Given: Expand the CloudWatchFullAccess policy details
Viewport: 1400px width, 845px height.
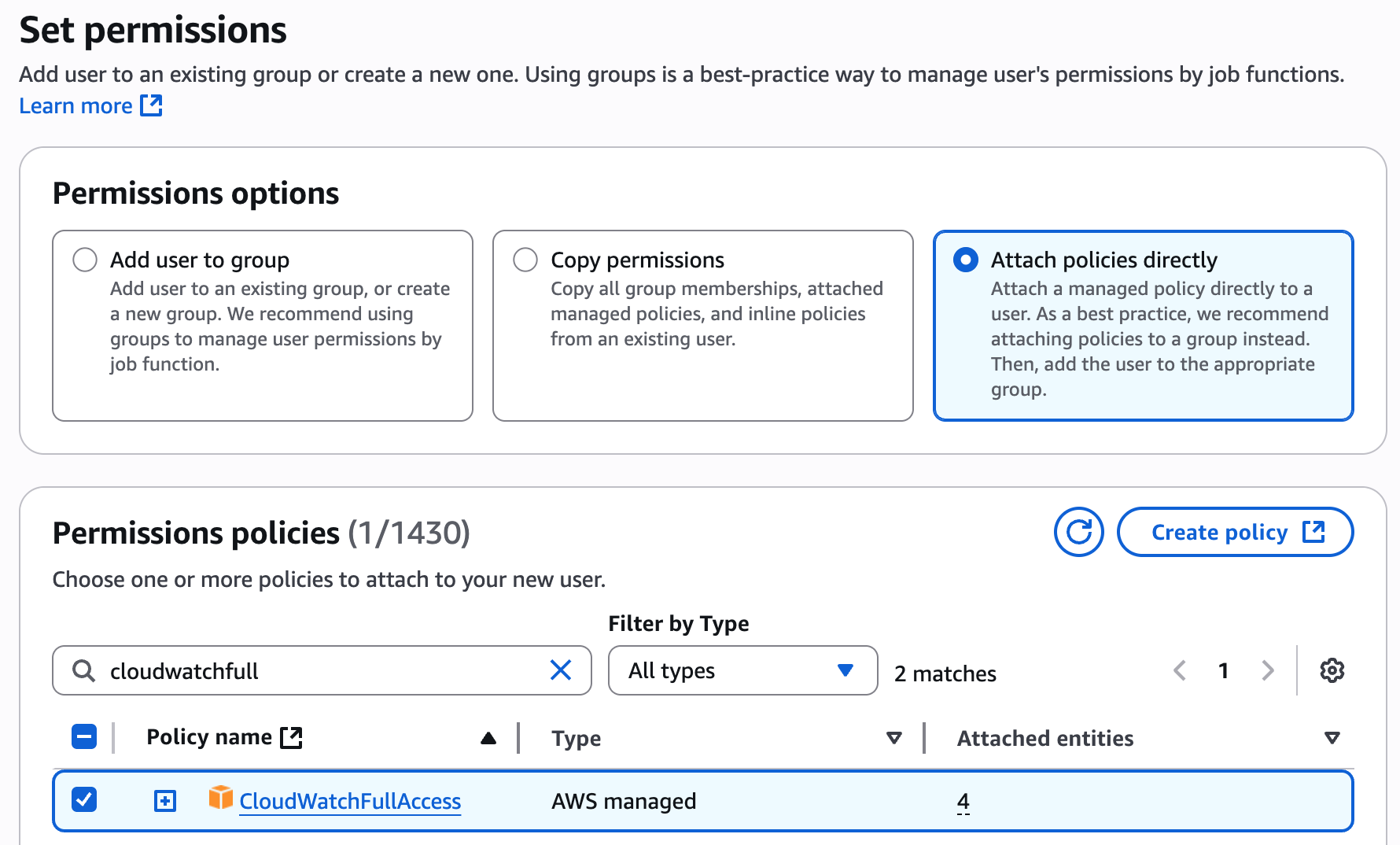Looking at the screenshot, I should click(x=165, y=801).
